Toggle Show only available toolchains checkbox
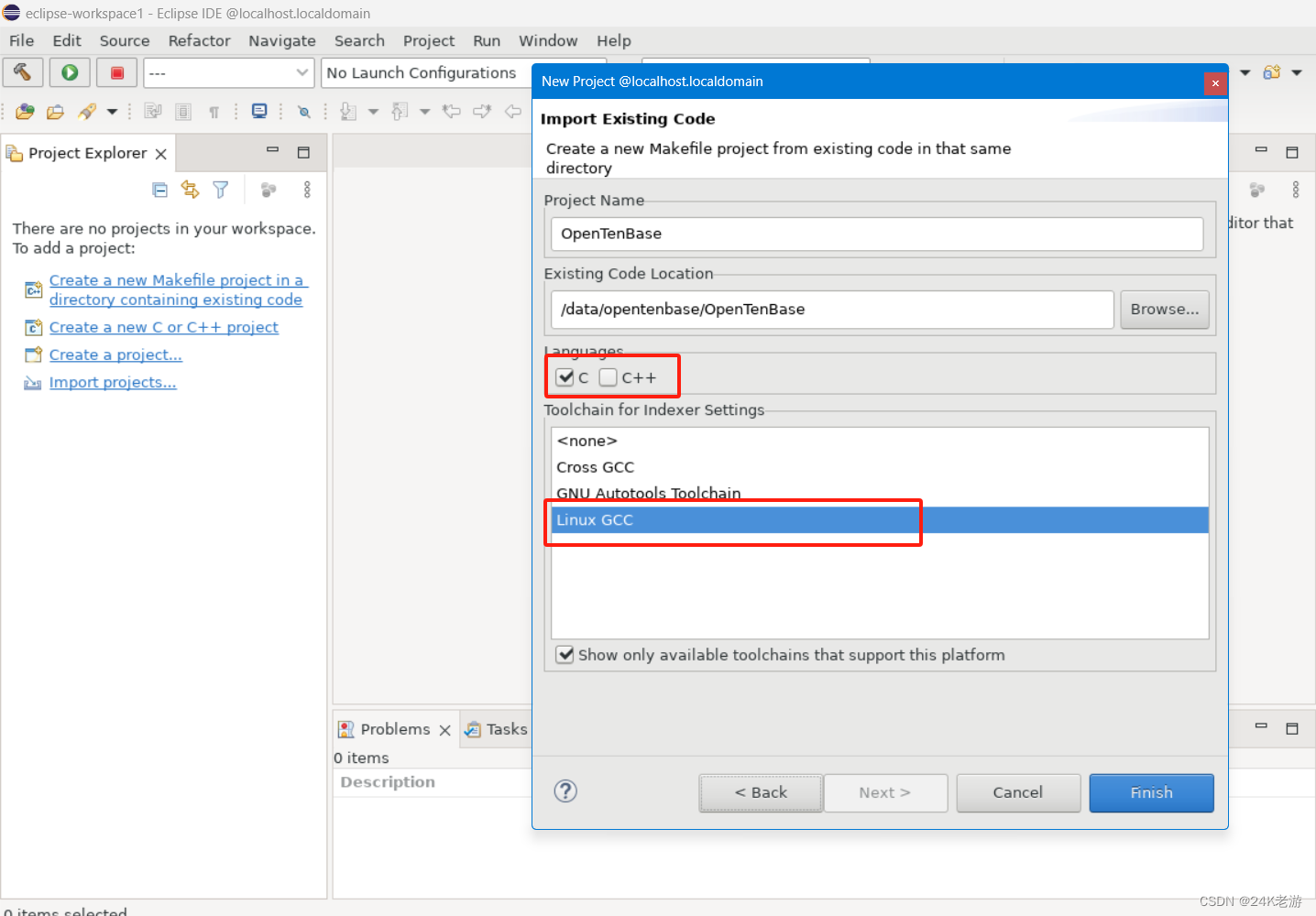The image size is (1316, 916). tap(565, 655)
